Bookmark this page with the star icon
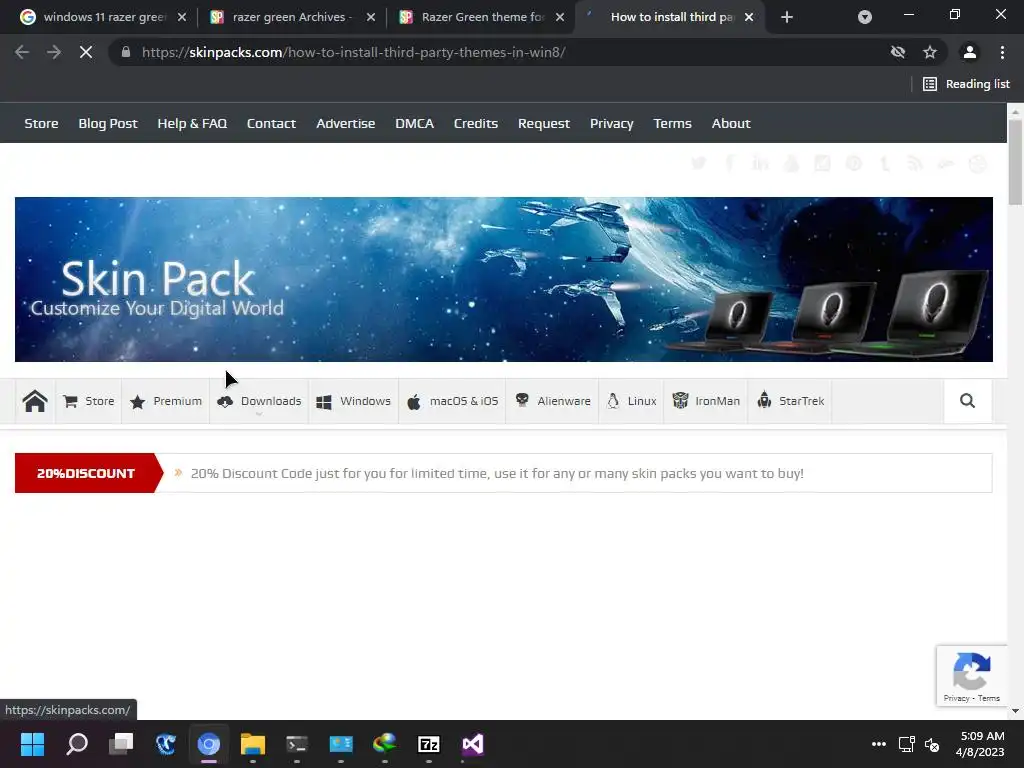The width and height of the screenshot is (1024, 768). tap(930, 52)
